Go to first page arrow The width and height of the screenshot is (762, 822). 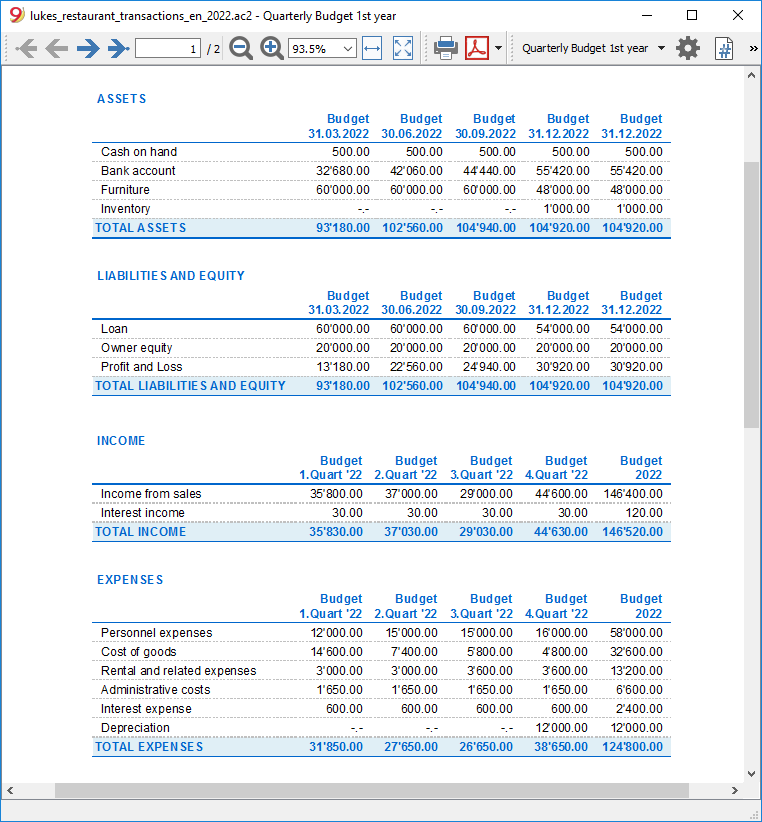(27, 49)
